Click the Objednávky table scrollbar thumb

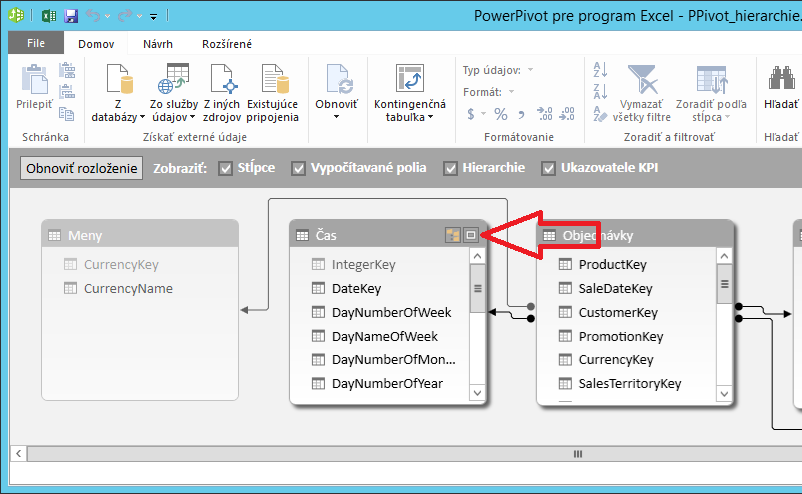724,284
